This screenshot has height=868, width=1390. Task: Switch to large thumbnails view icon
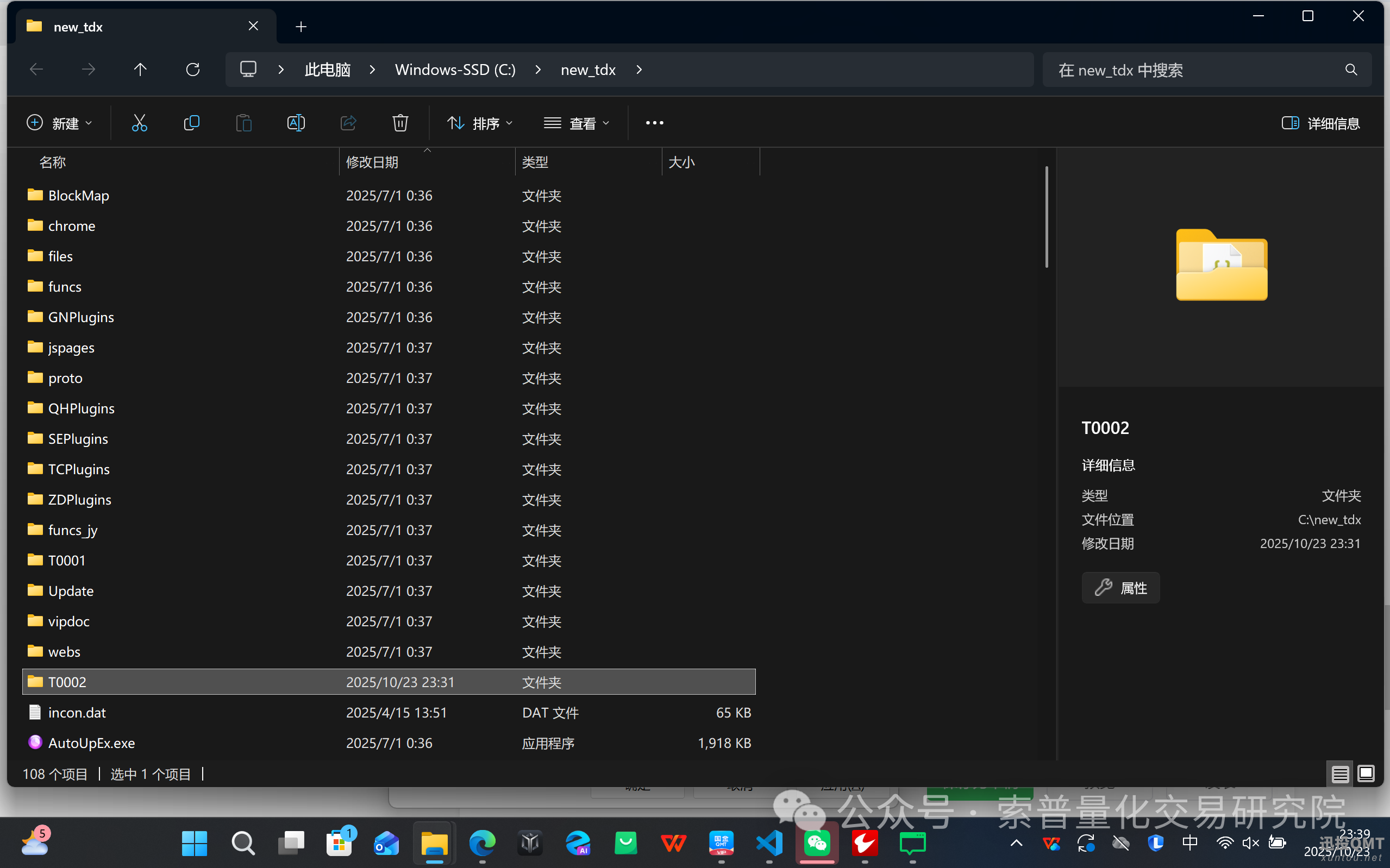(x=1366, y=774)
